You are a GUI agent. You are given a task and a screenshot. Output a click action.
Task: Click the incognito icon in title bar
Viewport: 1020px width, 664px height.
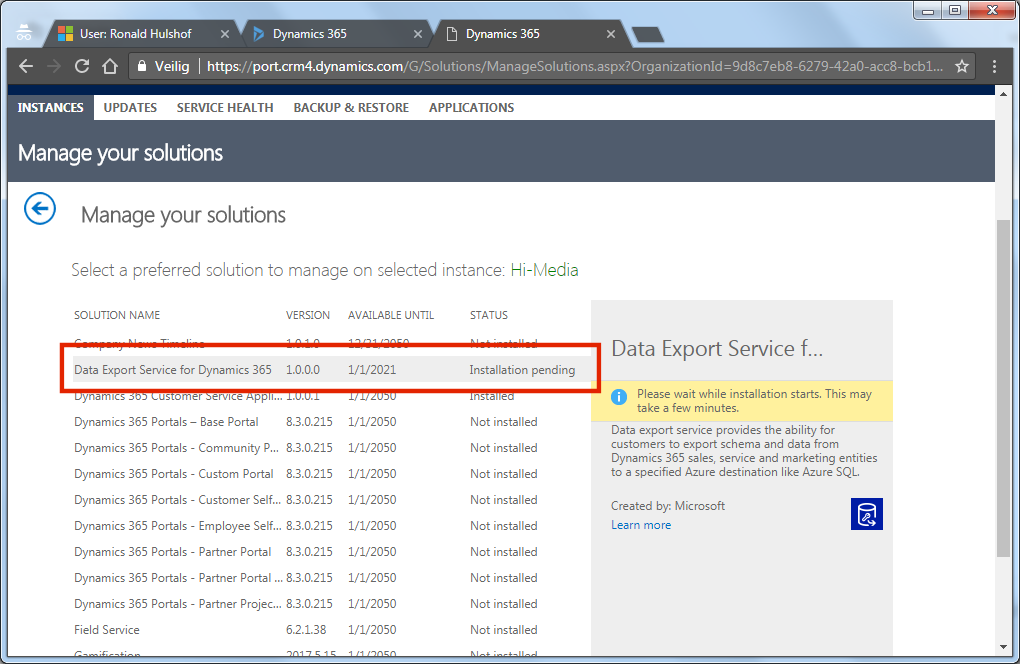tap(24, 33)
